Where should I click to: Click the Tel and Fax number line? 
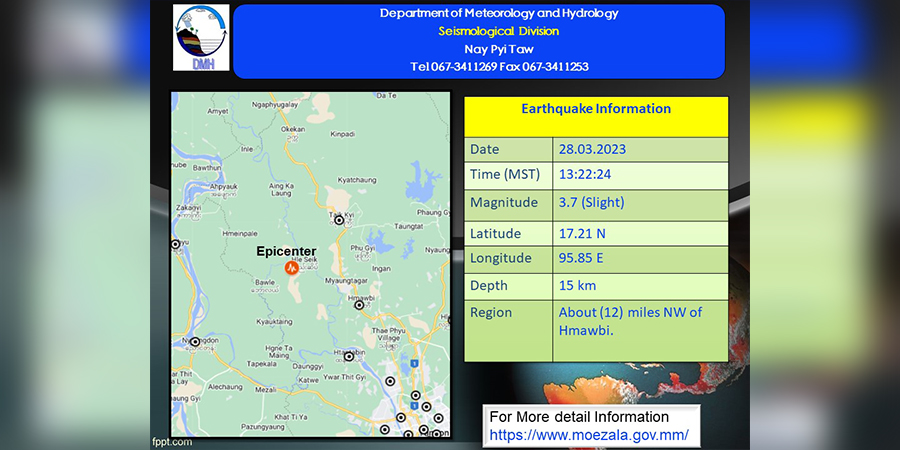499,67
